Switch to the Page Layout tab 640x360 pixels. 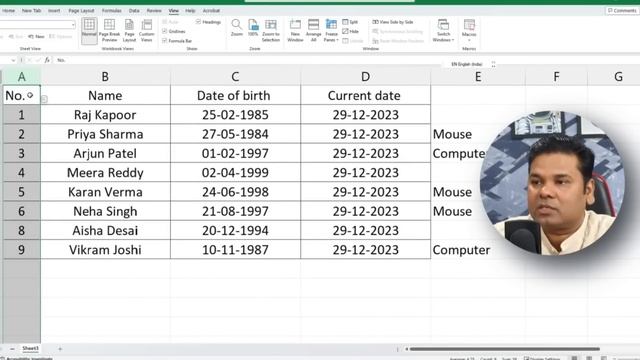pyautogui.click(x=81, y=11)
